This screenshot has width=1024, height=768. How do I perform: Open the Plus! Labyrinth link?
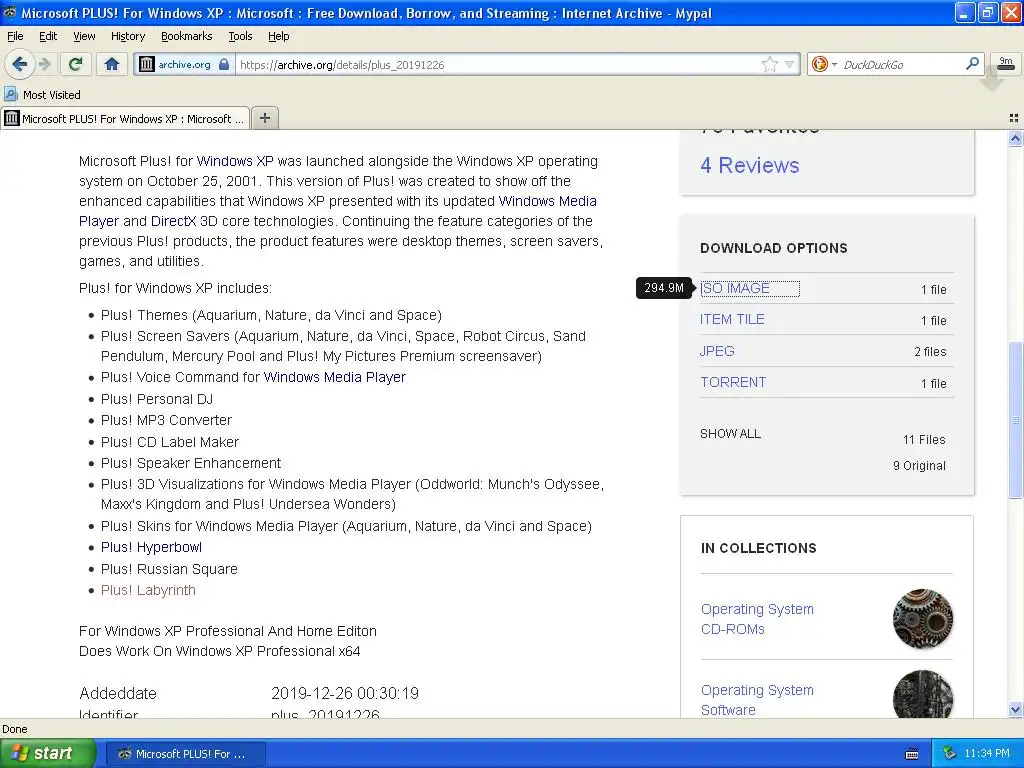148,590
